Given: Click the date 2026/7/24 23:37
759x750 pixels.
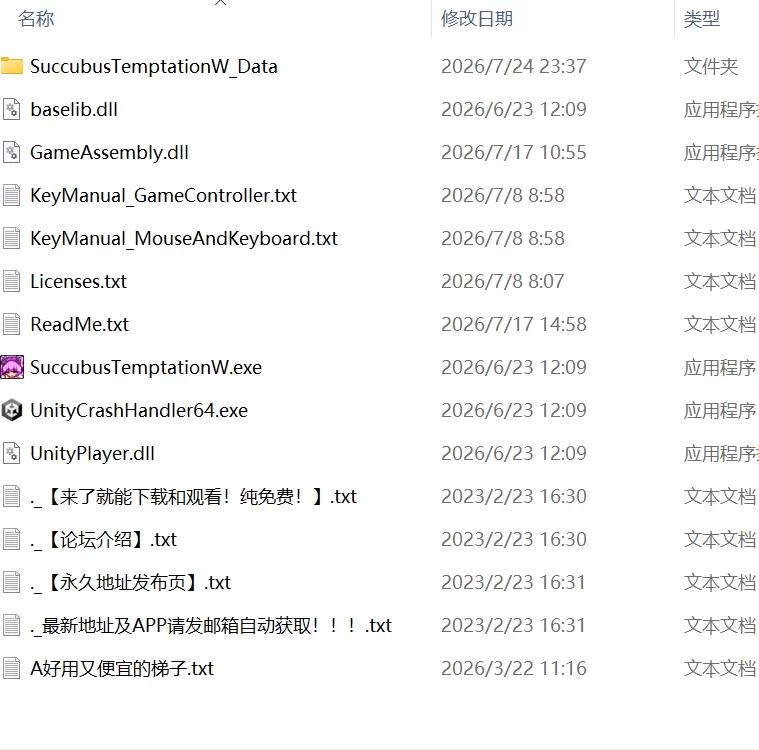Looking at the screenshot, I should [514, 67].
